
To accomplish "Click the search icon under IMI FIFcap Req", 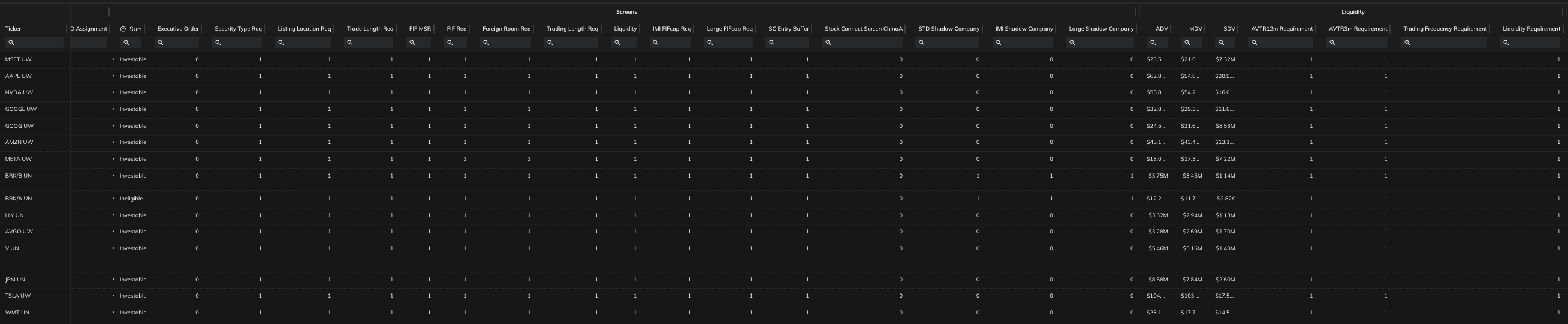I will [x=656, y=43].
